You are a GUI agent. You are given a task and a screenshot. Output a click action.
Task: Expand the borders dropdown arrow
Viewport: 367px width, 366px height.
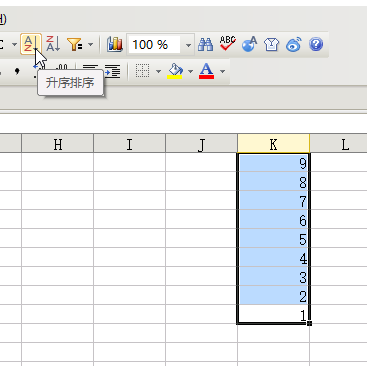158,71
